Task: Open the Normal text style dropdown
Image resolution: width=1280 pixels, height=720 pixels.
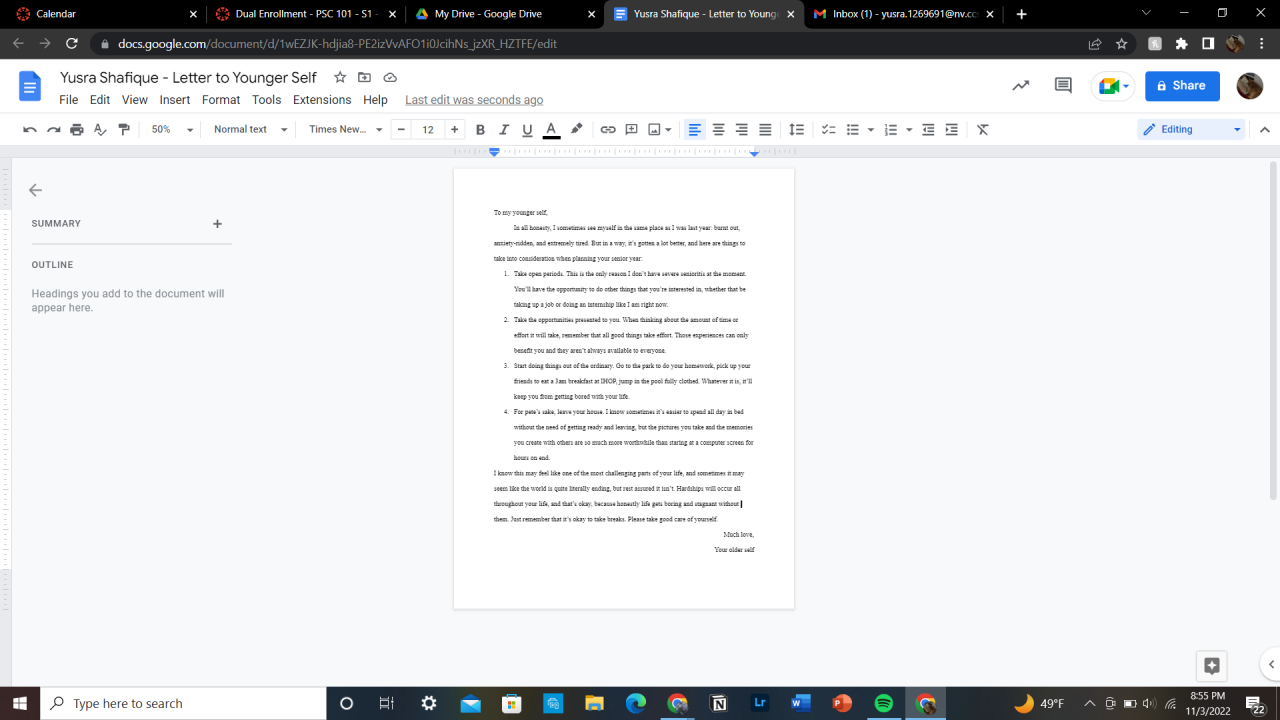Action: click(x=250, y=129)
